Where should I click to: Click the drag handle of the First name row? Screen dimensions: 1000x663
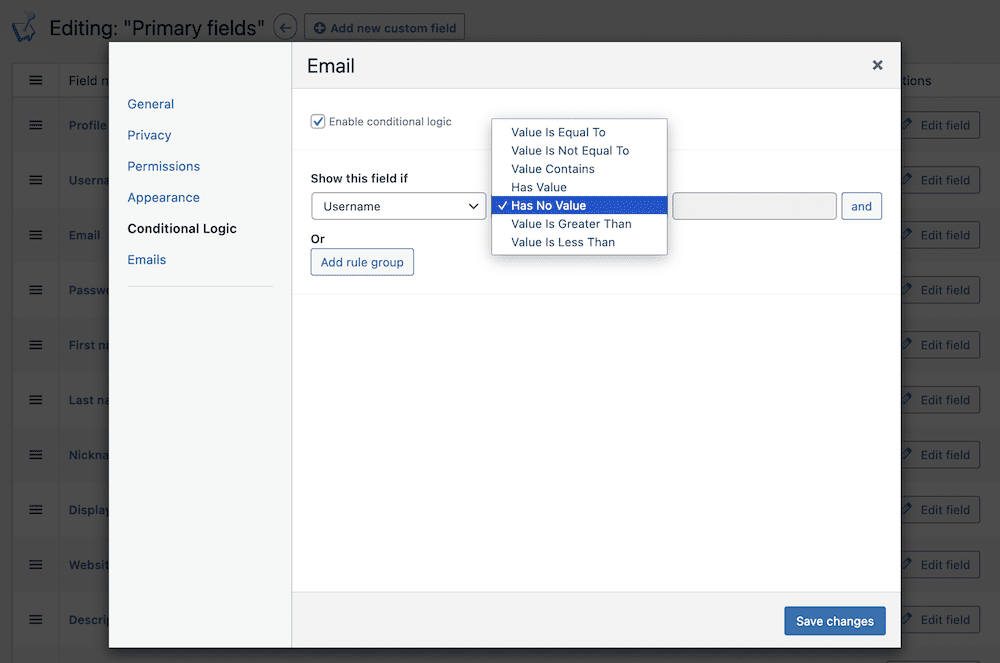tap(36, 345)
